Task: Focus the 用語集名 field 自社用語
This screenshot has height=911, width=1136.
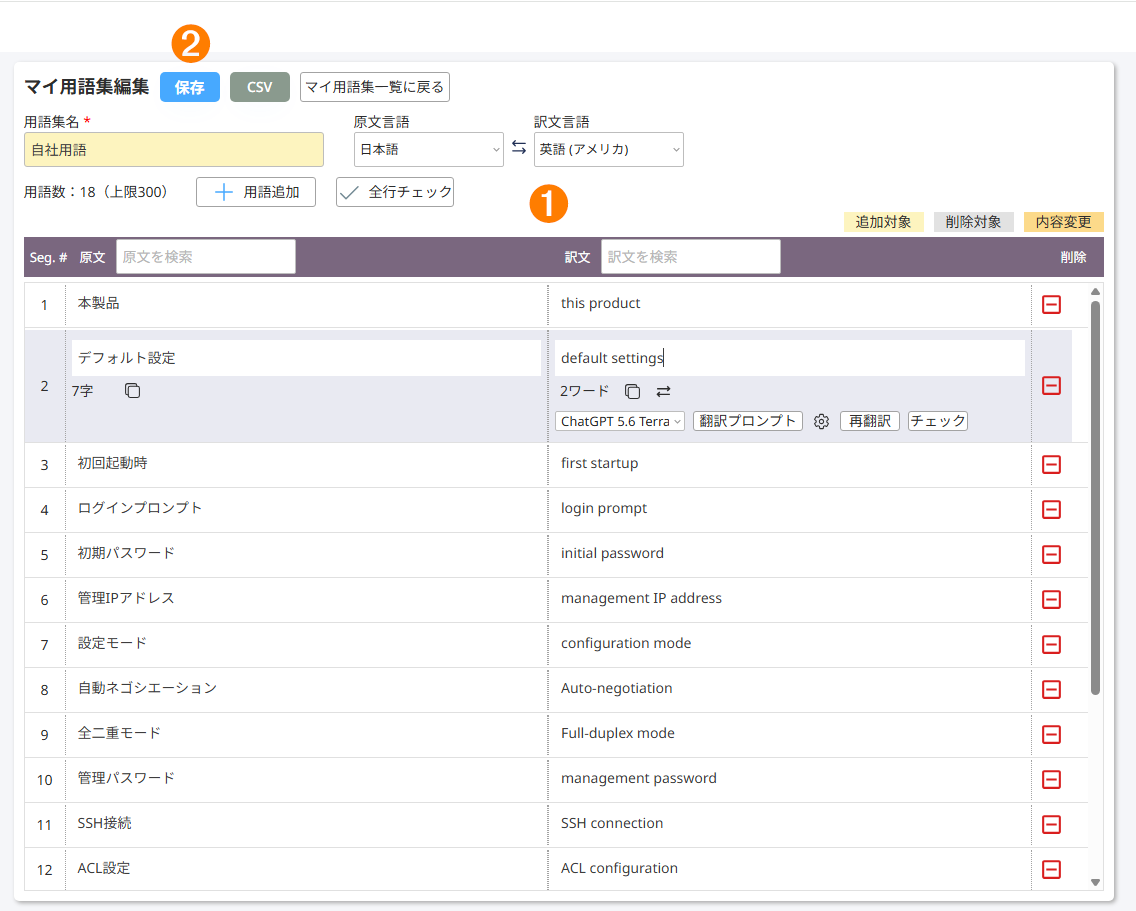Action: pos(174,149)
